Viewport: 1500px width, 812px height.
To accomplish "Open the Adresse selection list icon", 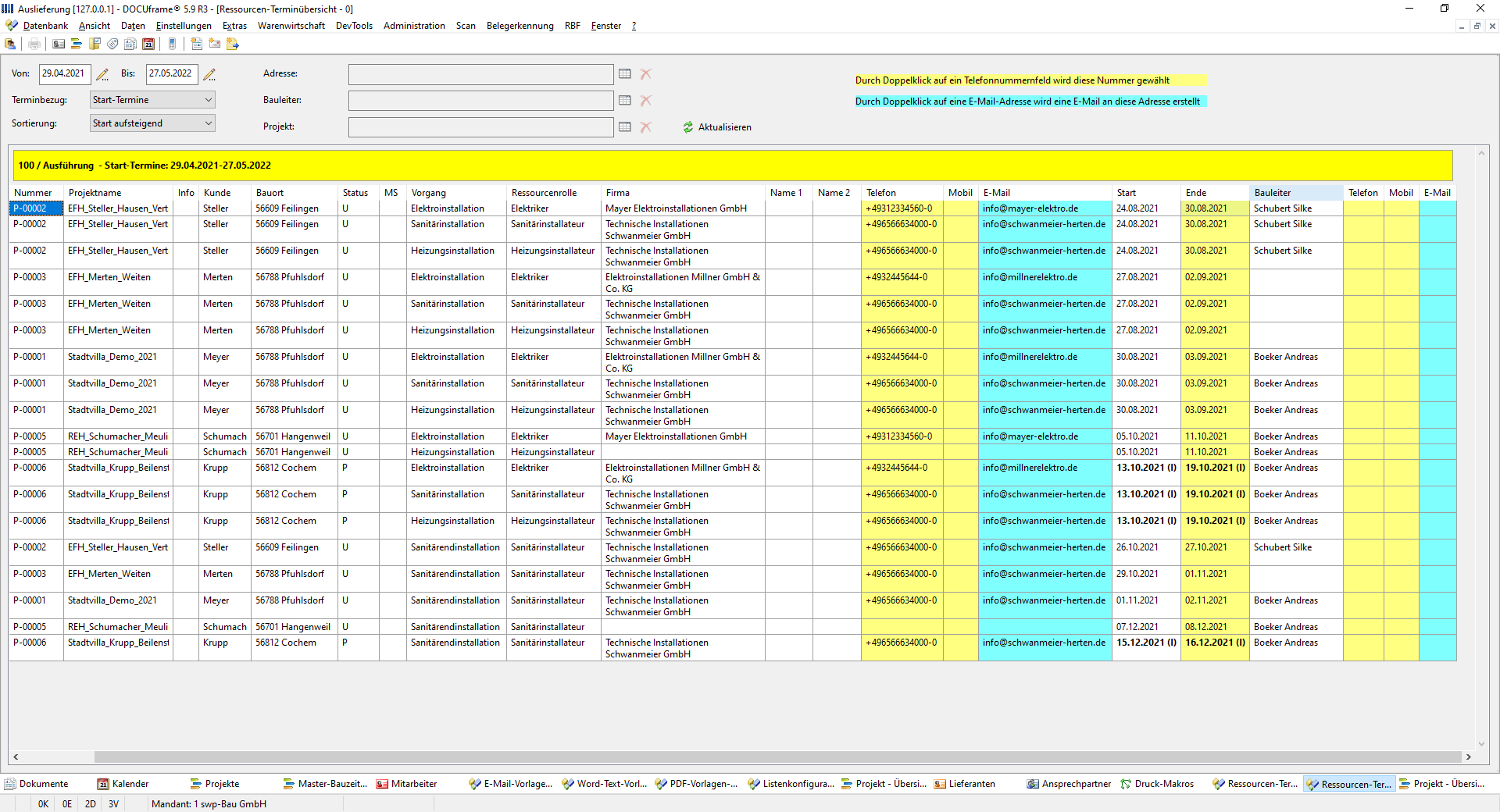I will coord(625,74).
